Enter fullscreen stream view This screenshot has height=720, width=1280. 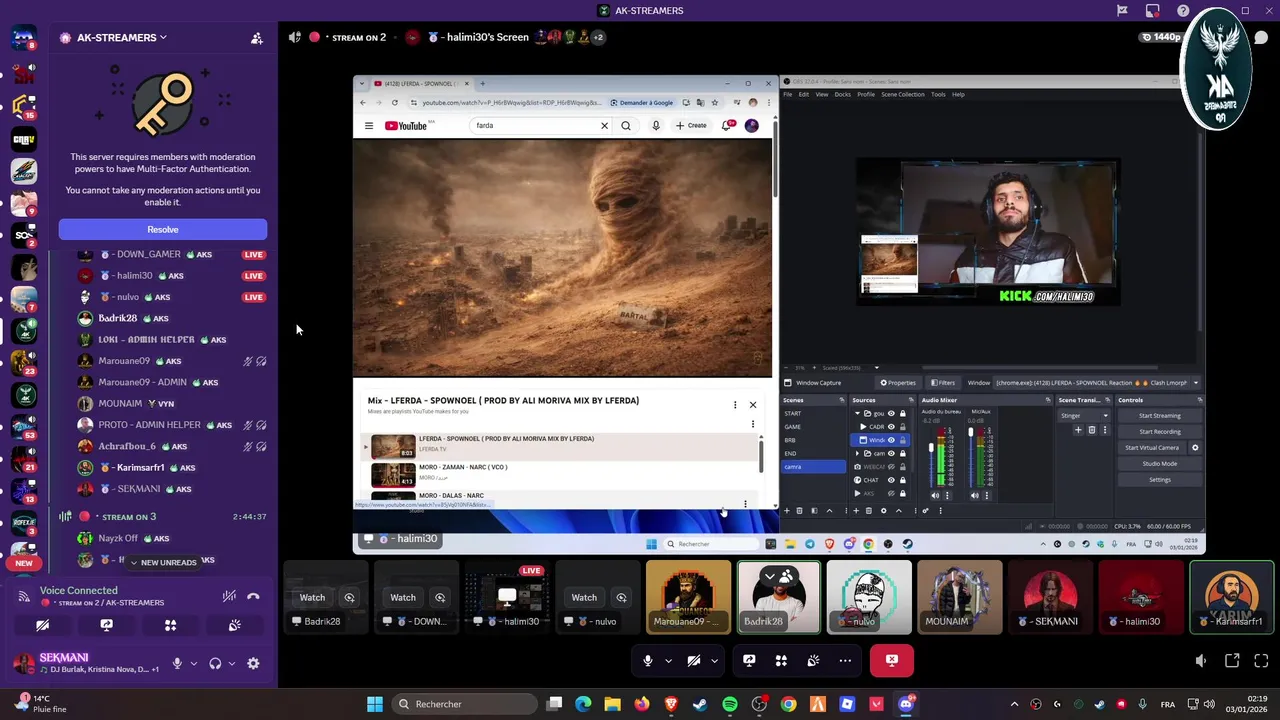click(x=1261, y=660)
